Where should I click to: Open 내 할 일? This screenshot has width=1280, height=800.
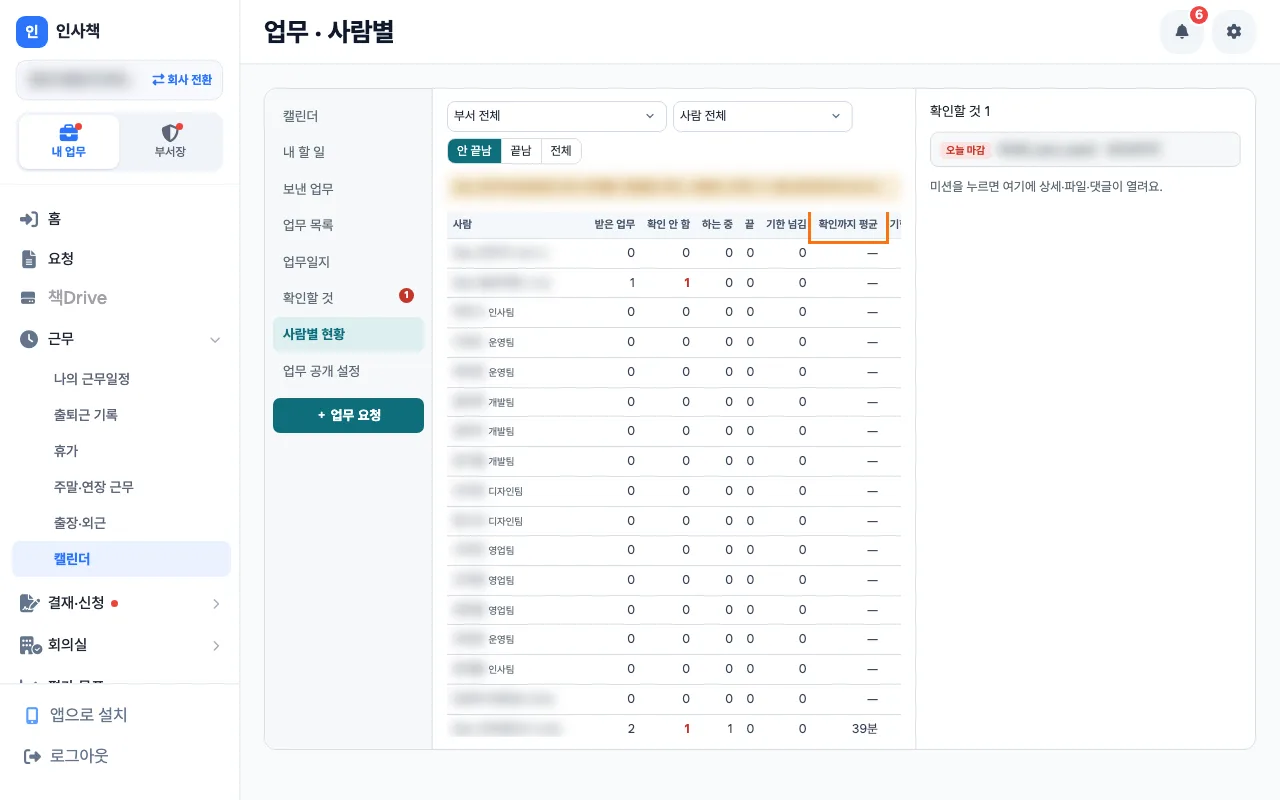point(348,152)
